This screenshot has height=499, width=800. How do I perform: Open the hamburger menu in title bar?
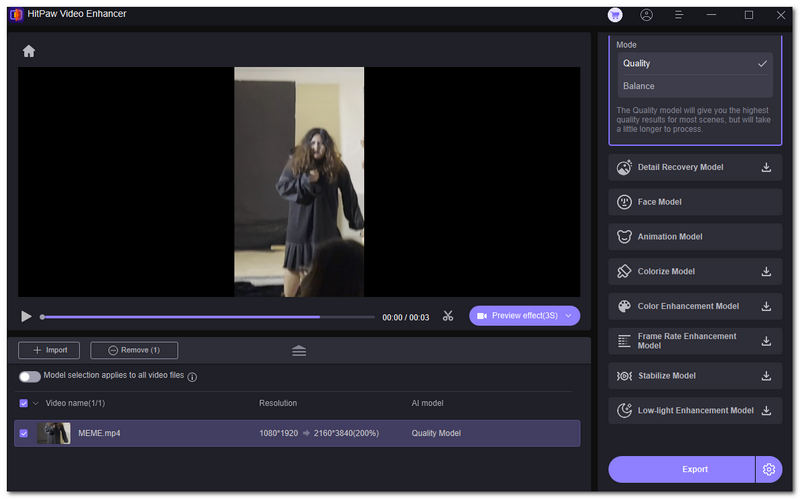pyautogui.click(x=679, y=15)
